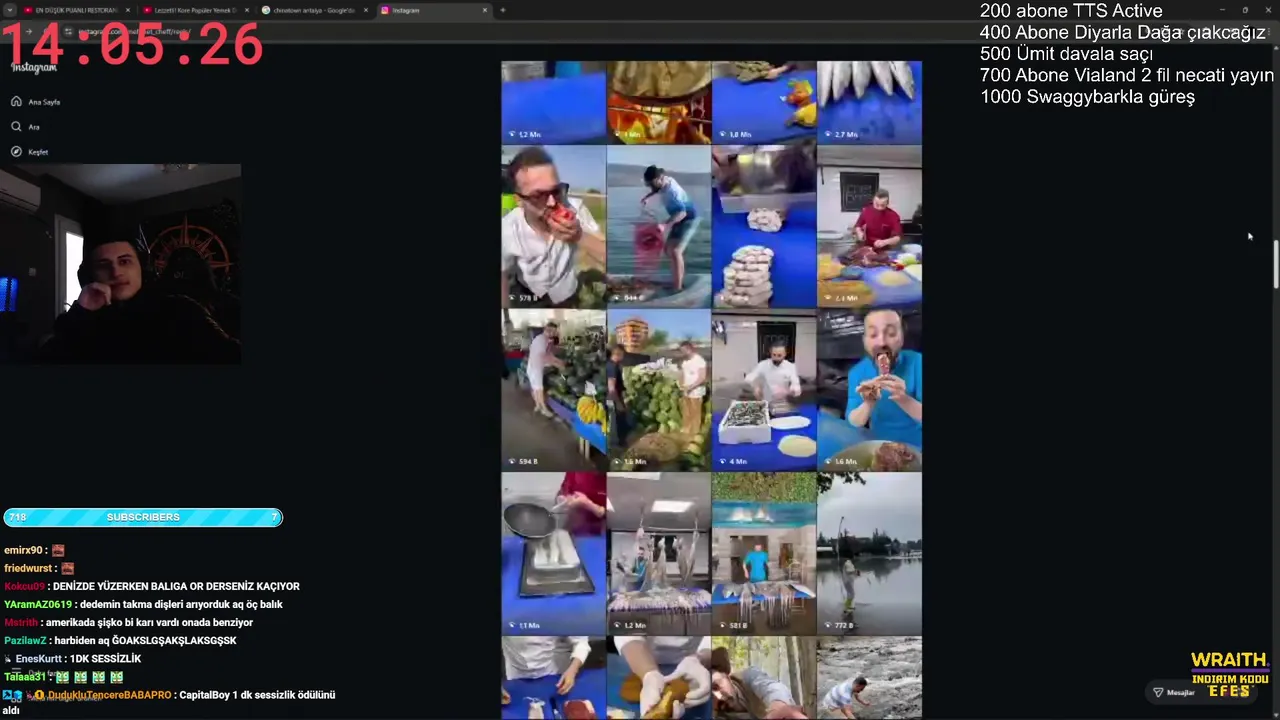Click the '200 abone TTS Active' goal text
Image resolution: width=1280 pixels, height=720 pixels.
tap(1071, 11)
